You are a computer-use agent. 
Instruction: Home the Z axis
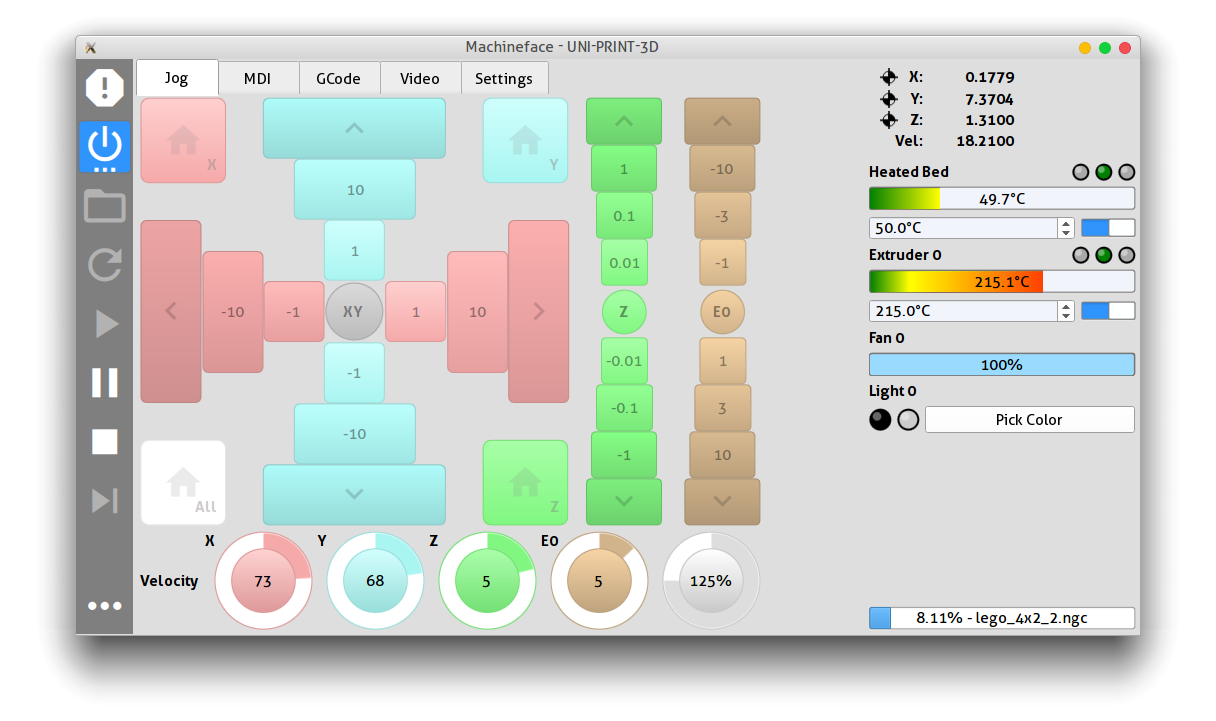[x=525, y=483]
